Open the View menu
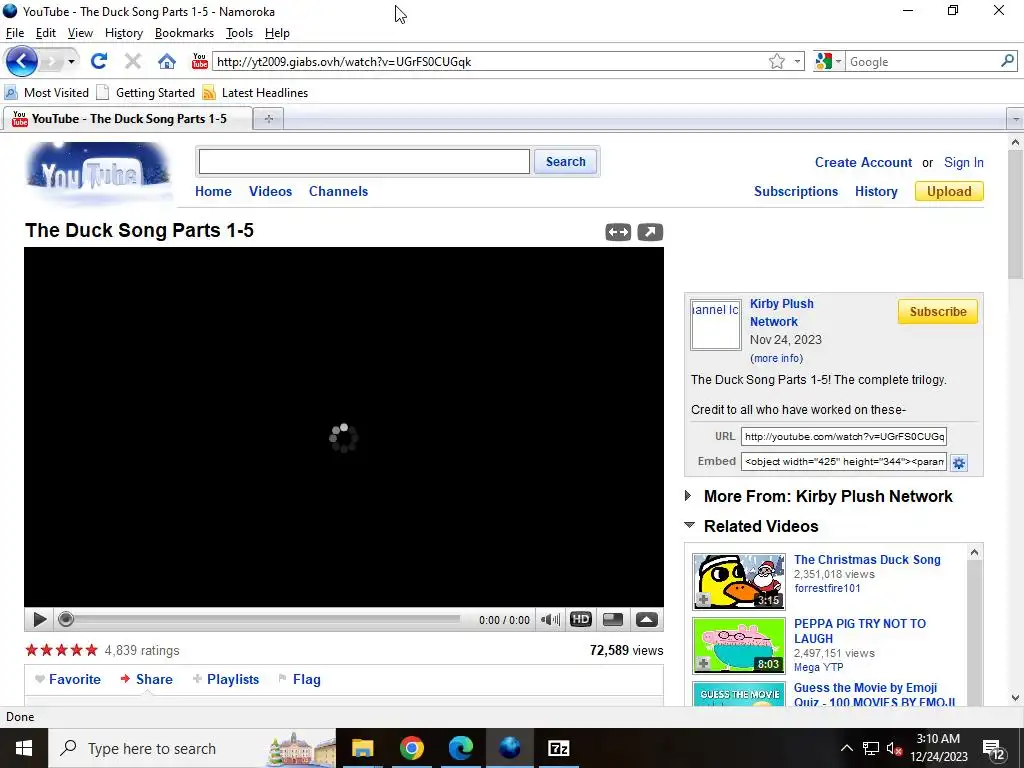Screen dimensions: 1024x768 click(80, 33)
